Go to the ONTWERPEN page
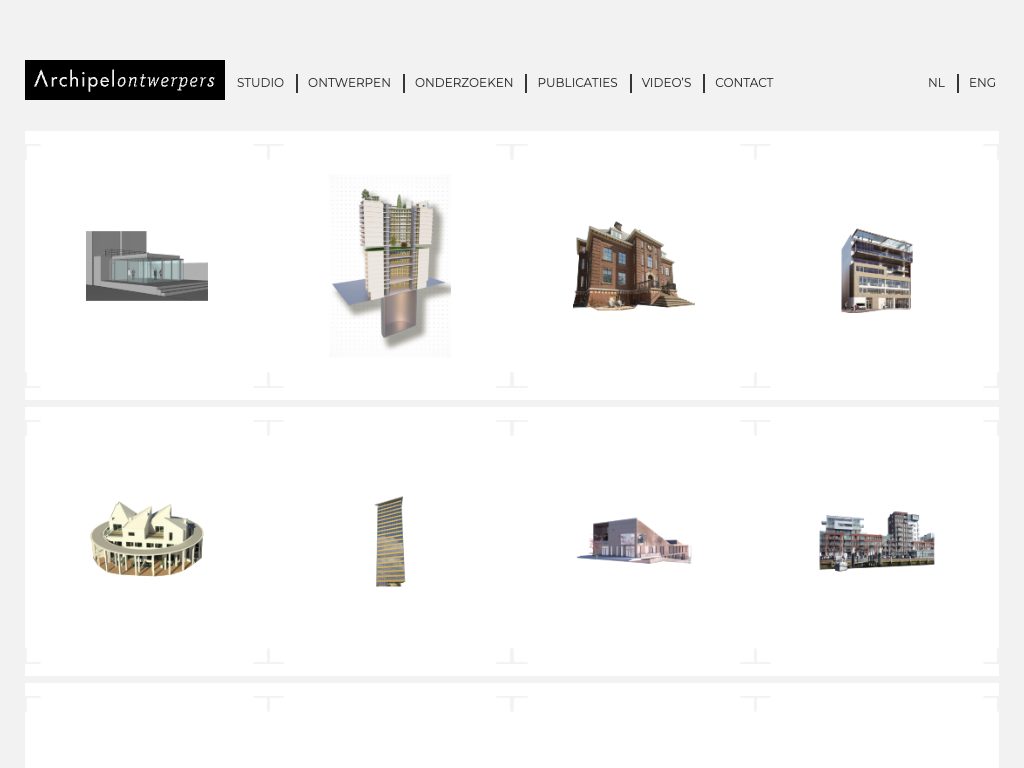This screenshot has width=1024, height=768. click(x=349, y=83)
